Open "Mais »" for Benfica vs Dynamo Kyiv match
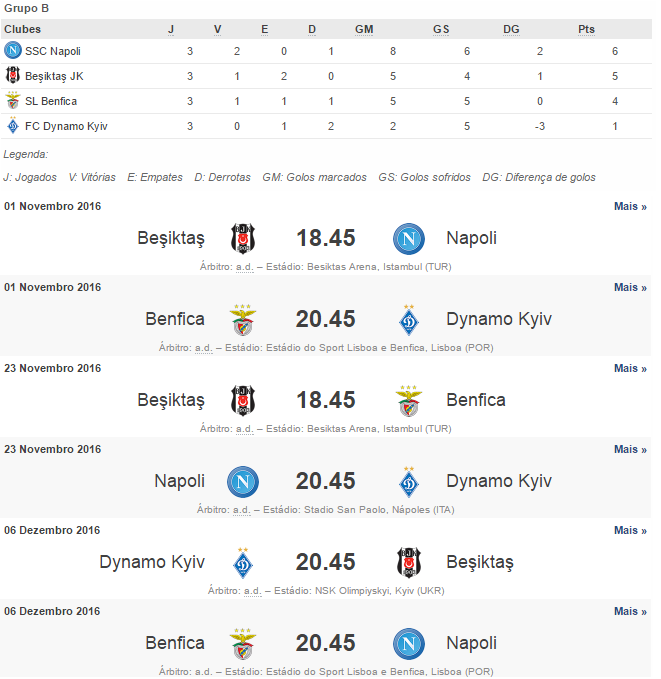Image resolution: width=661 pixels, height=679 pixels. click(630, 288)
